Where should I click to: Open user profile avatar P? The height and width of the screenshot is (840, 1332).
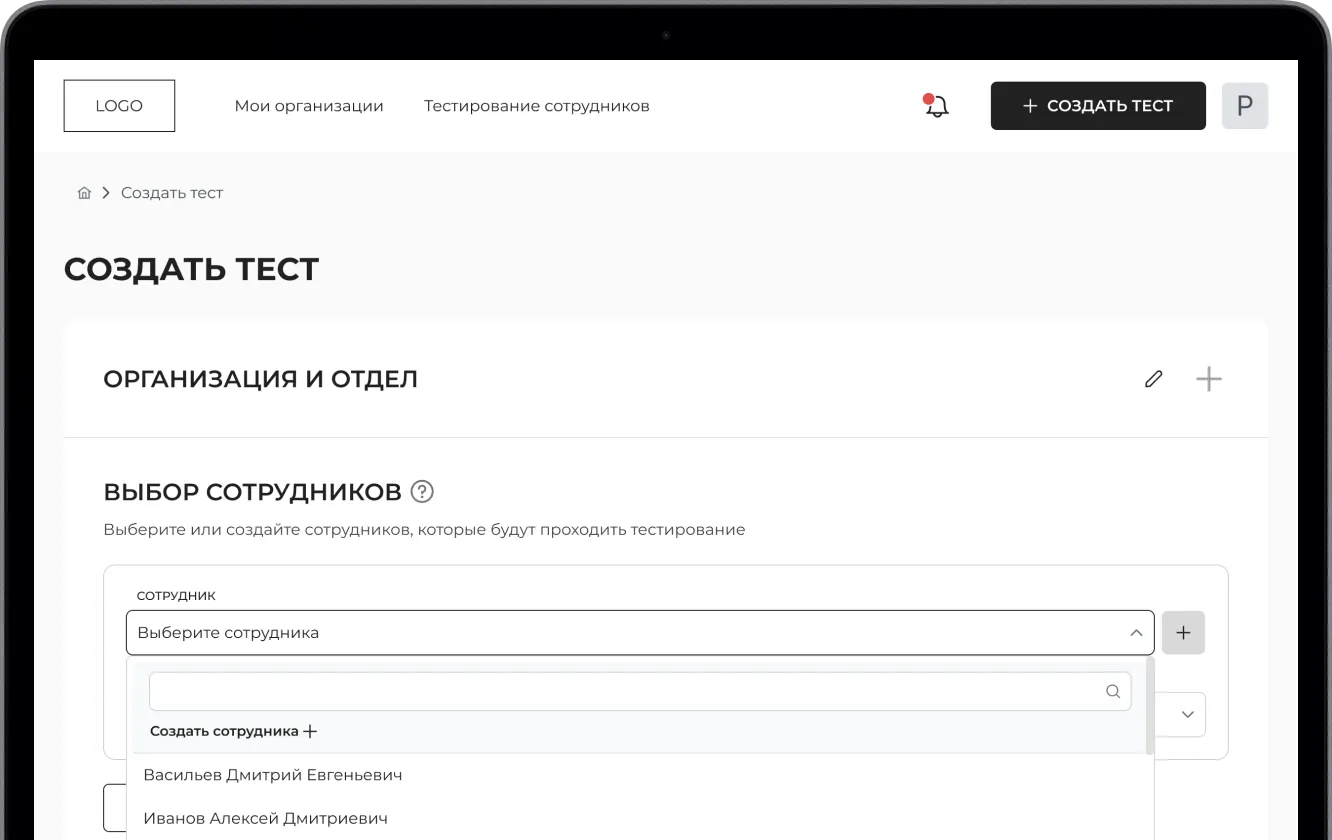click(x=1244, y=106)
